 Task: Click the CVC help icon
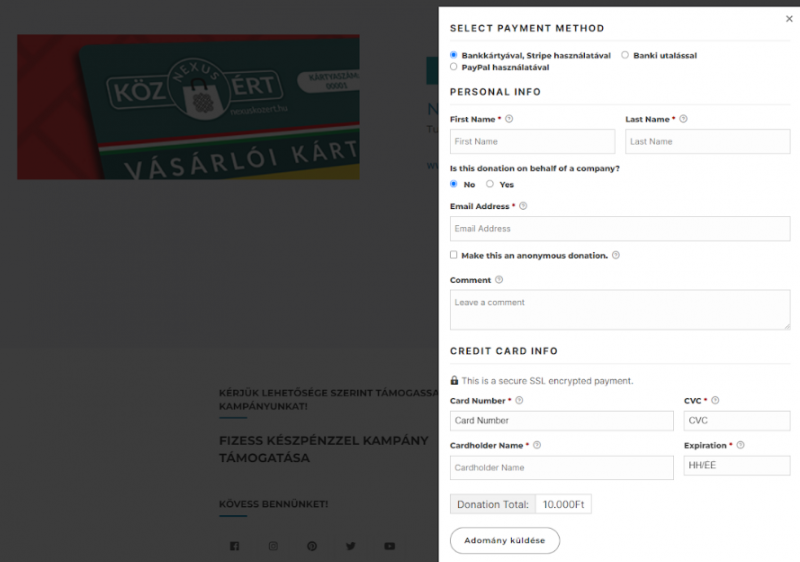tap(715, 400)
